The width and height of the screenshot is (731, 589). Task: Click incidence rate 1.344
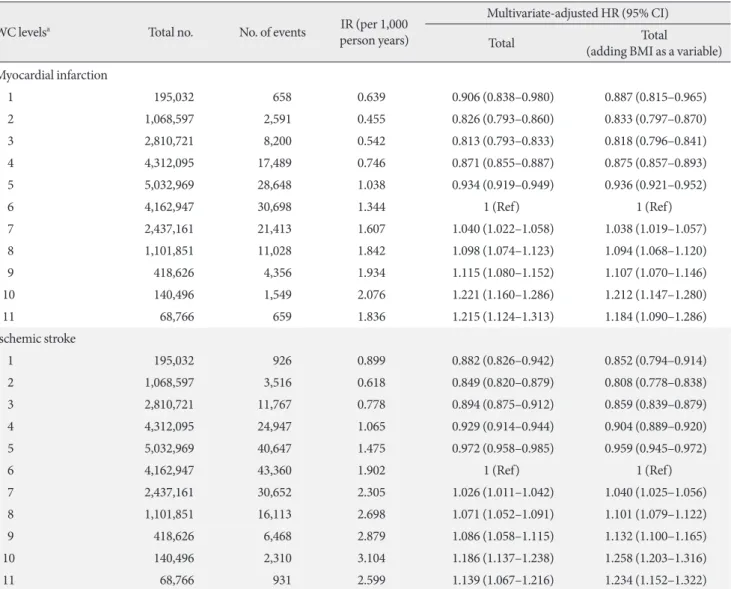point(372,207)
